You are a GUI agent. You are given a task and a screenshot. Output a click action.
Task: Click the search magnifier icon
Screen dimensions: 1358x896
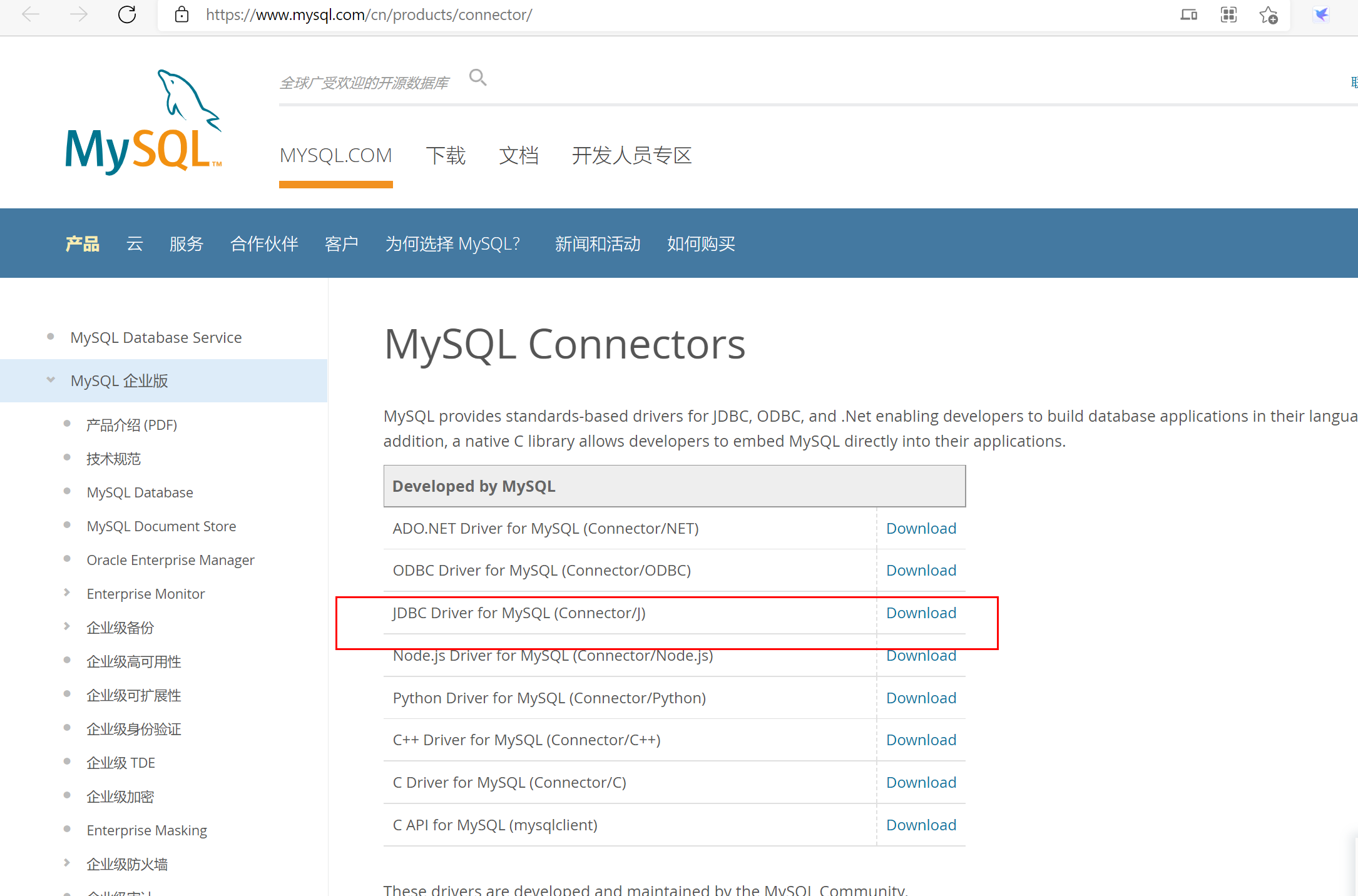pos(477,78)
